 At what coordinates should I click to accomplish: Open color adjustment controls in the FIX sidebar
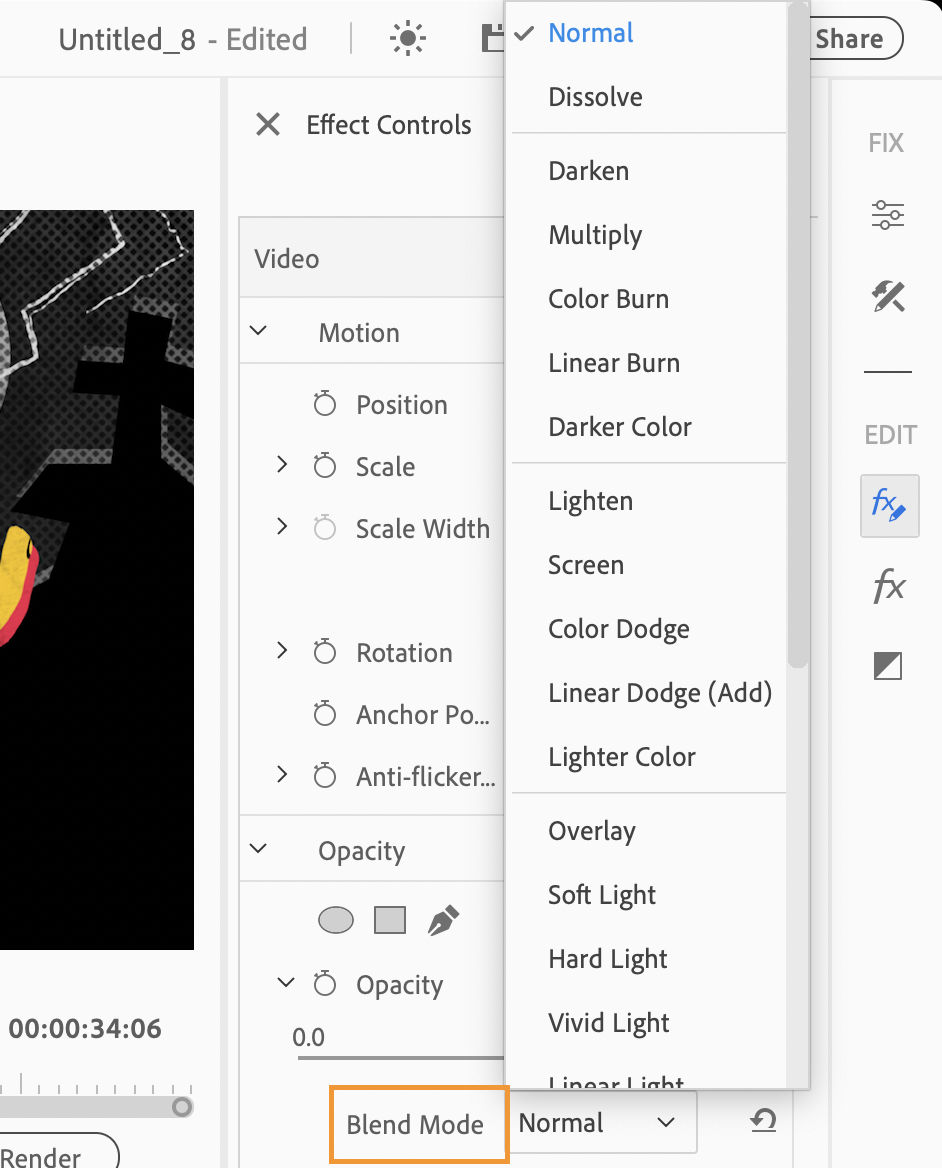[x=887, y=214]
